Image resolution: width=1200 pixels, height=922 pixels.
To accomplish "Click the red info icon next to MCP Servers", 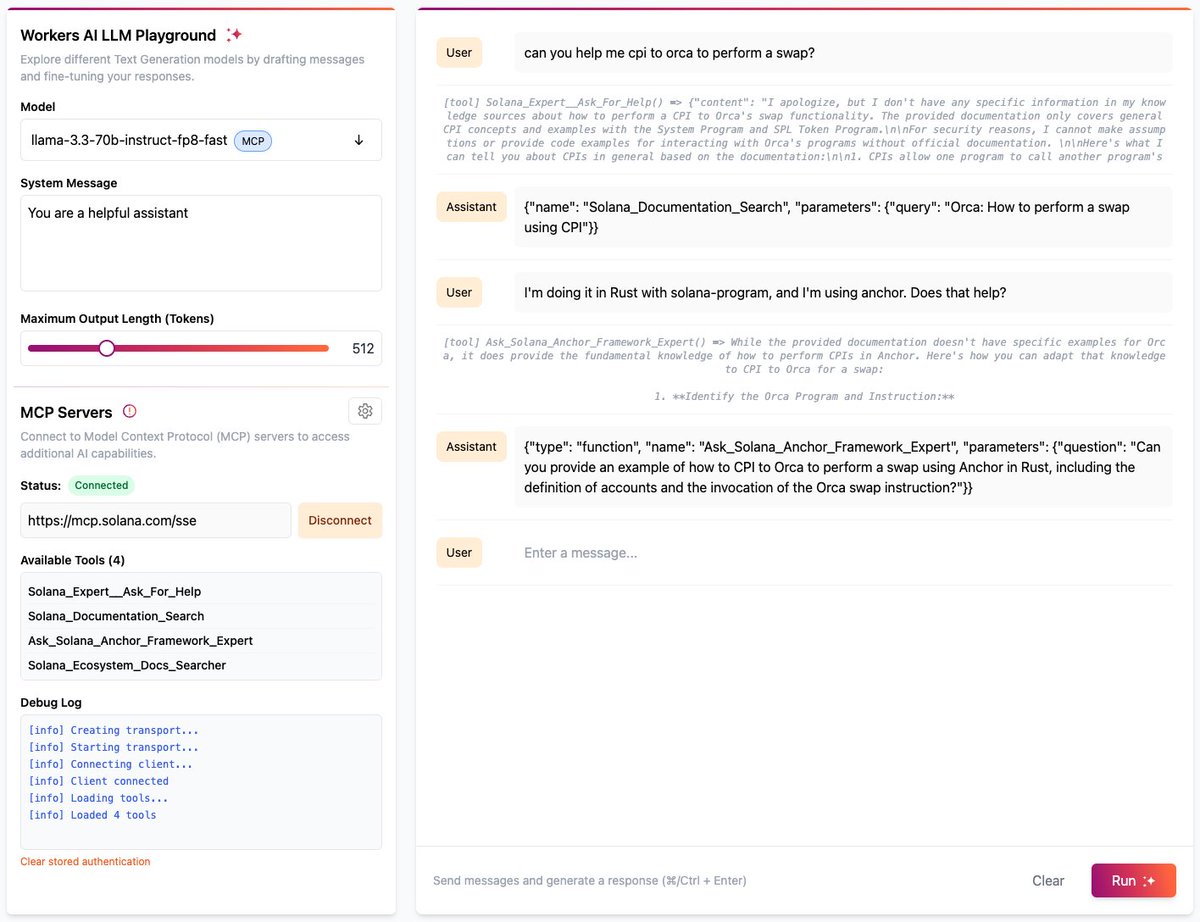I will (129, 411).
